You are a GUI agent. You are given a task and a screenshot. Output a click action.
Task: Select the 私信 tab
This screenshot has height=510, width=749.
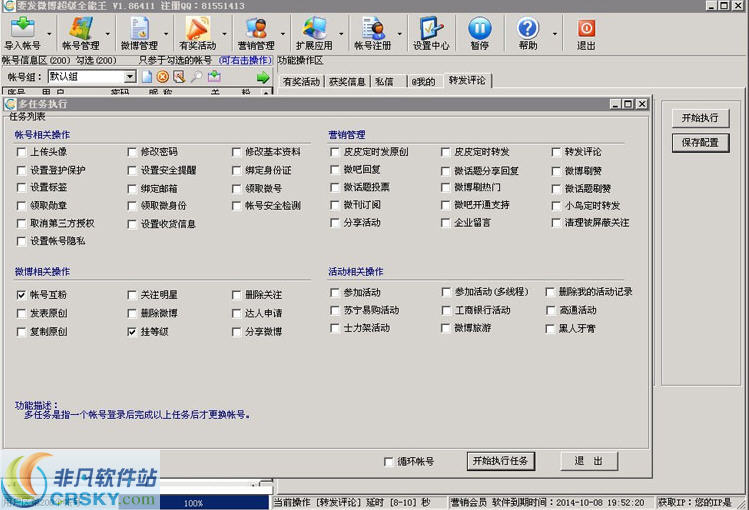point(385,82)
